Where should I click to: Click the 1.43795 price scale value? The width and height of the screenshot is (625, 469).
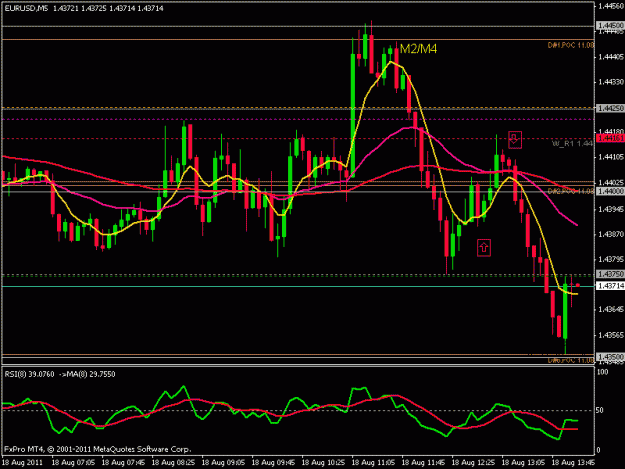(x=611, y=259)
